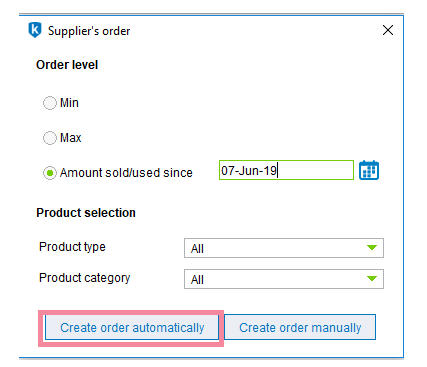The height and width of the screenshot is (367, 427).
Task: Click Create order manually button
Action: click(x=300, y=327)
